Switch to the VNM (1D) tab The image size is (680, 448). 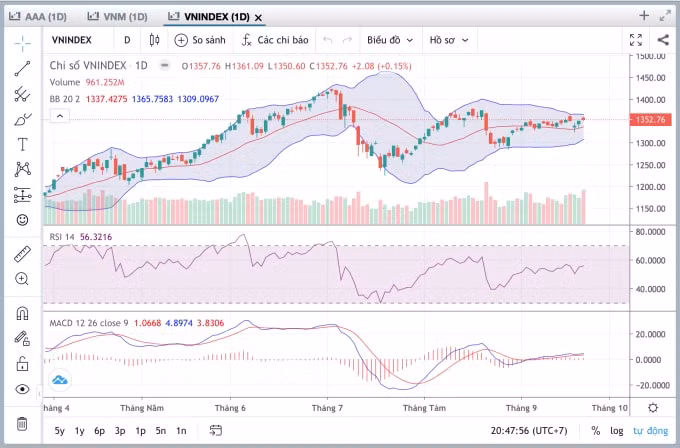click(118, 17)
